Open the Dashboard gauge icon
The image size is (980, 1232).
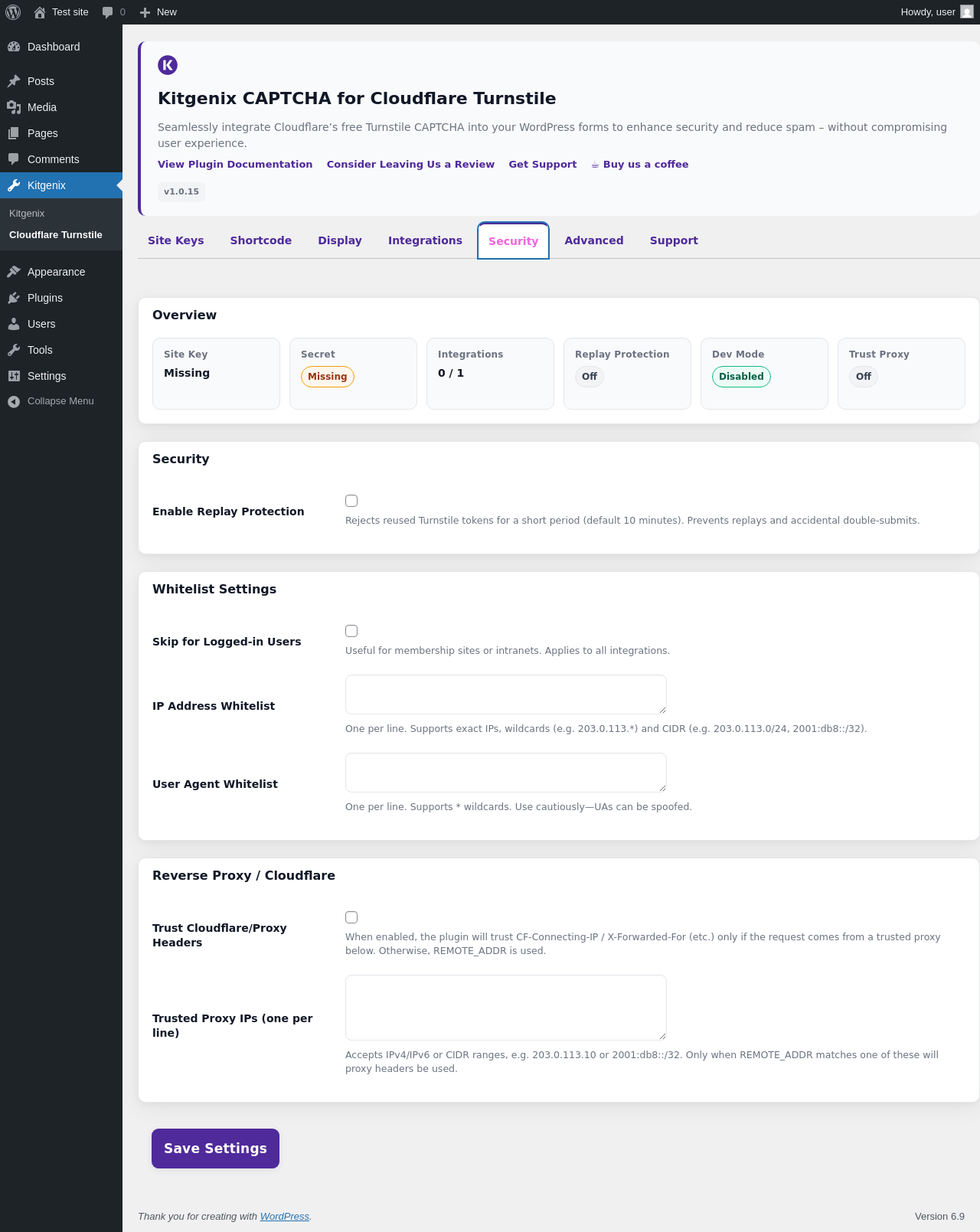(x=14, y=47)
